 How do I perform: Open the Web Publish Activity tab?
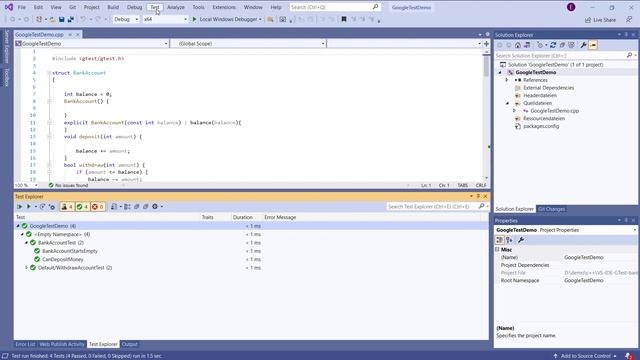pos(62,344)
